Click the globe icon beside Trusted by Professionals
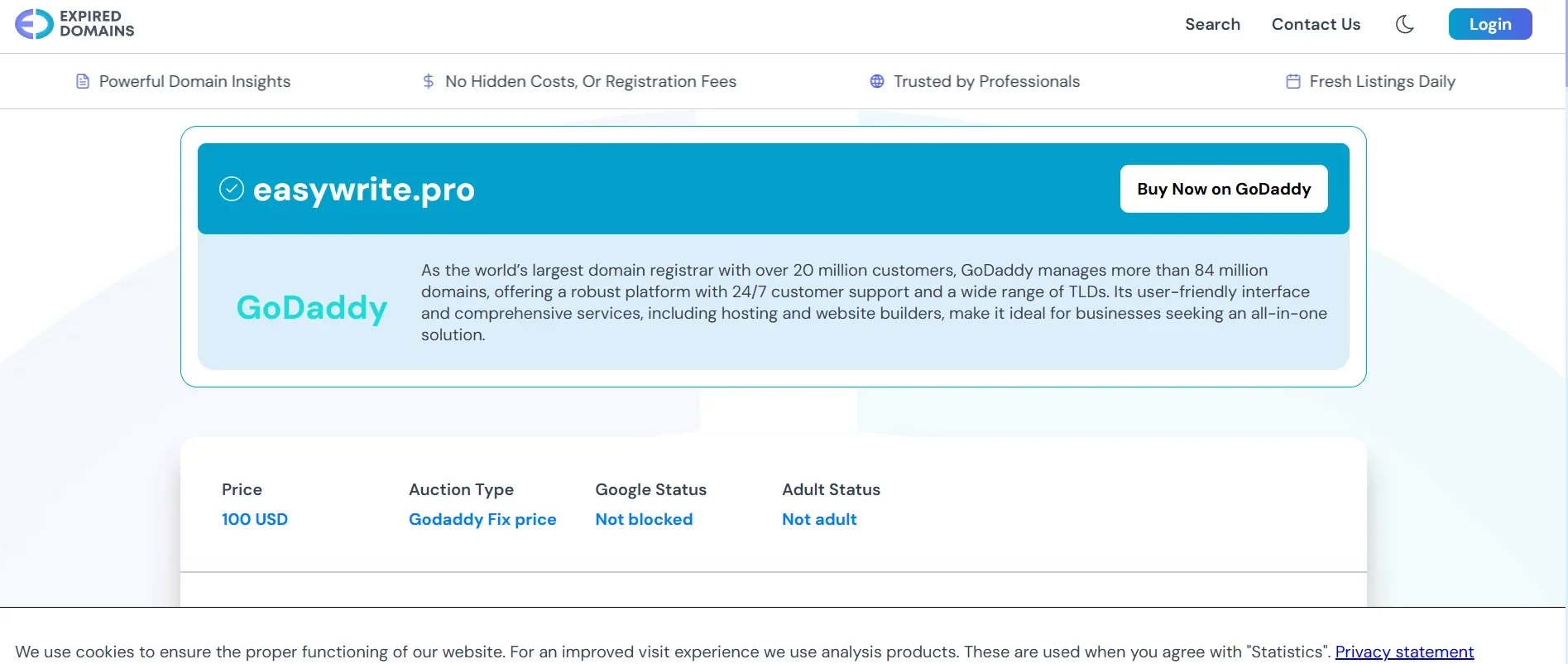This screenshot has height=664, width=1568. coord(877,81)
